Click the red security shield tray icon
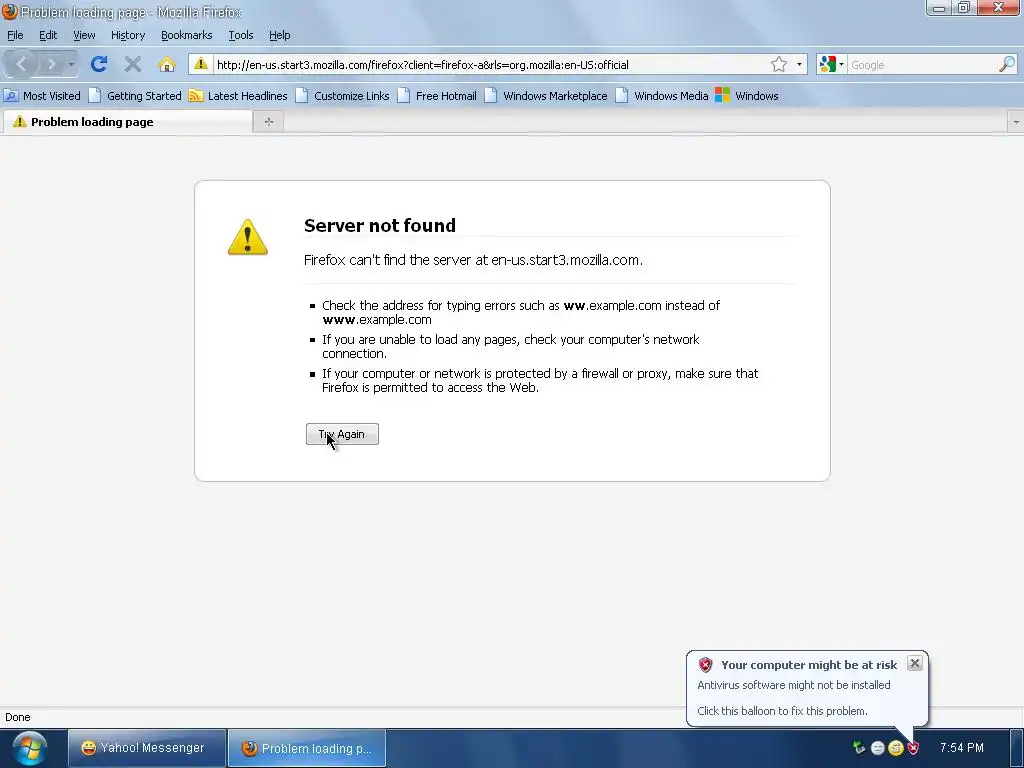1024x768 pixels. pyautogui.click(x=912, y=748)
